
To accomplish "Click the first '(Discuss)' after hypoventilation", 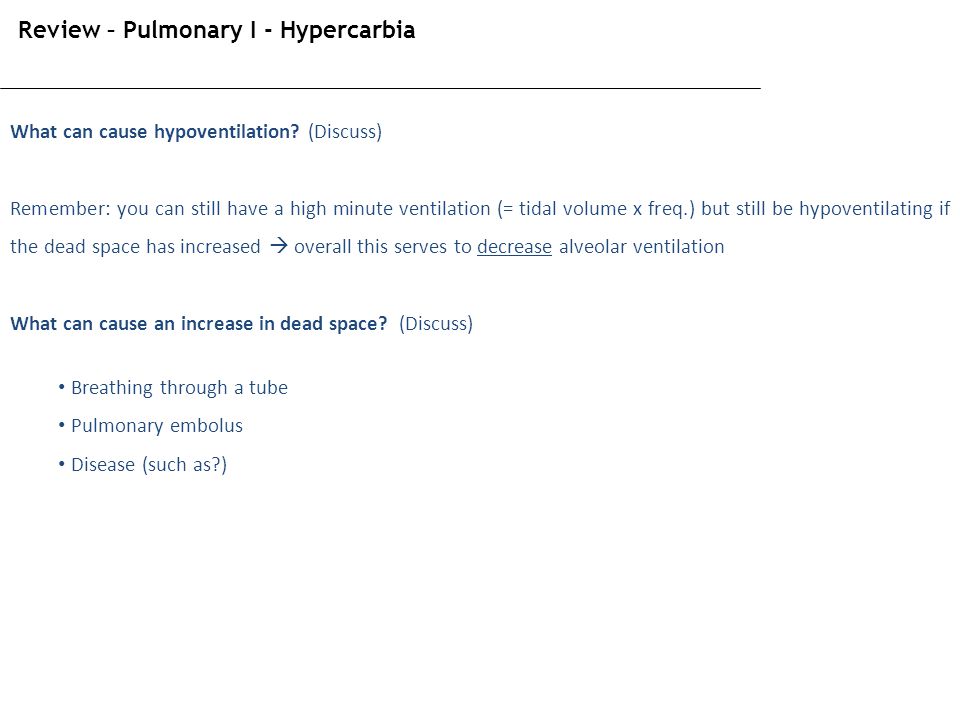I will point(345,132).
